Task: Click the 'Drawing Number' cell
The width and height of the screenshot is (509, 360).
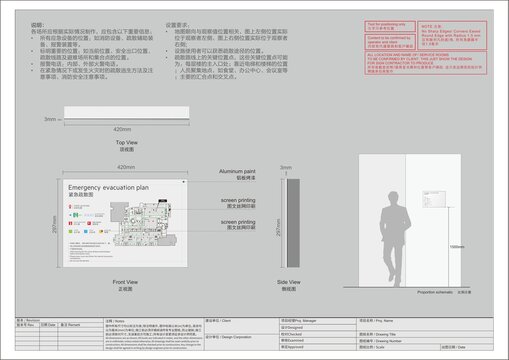Action: pyautogui.click(x=425, y=341)
